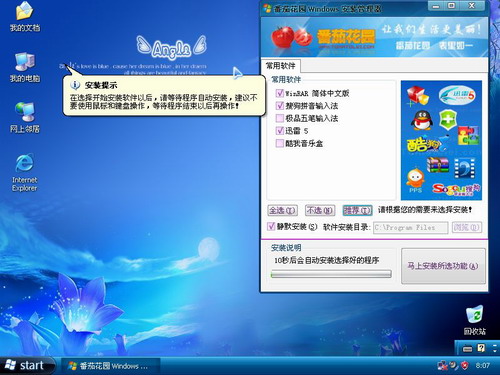Click the tomato logo in banner
The width and height of the screenshot is (500, 375).
[x=292, y=37]
